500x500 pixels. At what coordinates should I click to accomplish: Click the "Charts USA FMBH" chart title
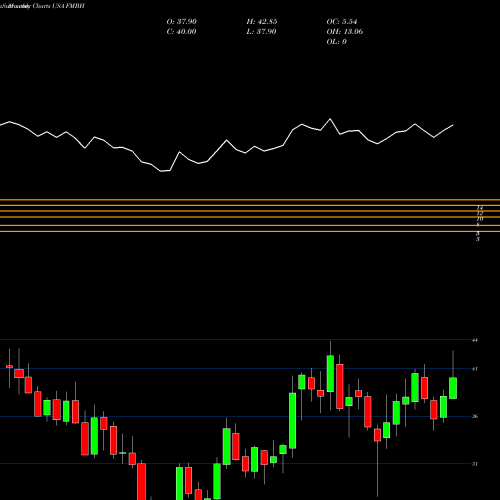(x=59, y=6)
